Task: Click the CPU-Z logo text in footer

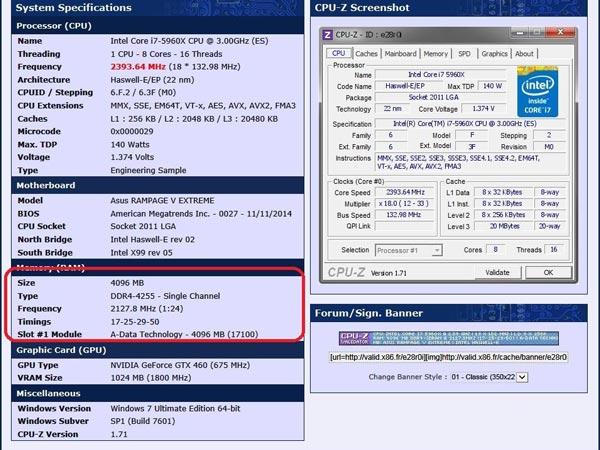Action: click(346, 272)
